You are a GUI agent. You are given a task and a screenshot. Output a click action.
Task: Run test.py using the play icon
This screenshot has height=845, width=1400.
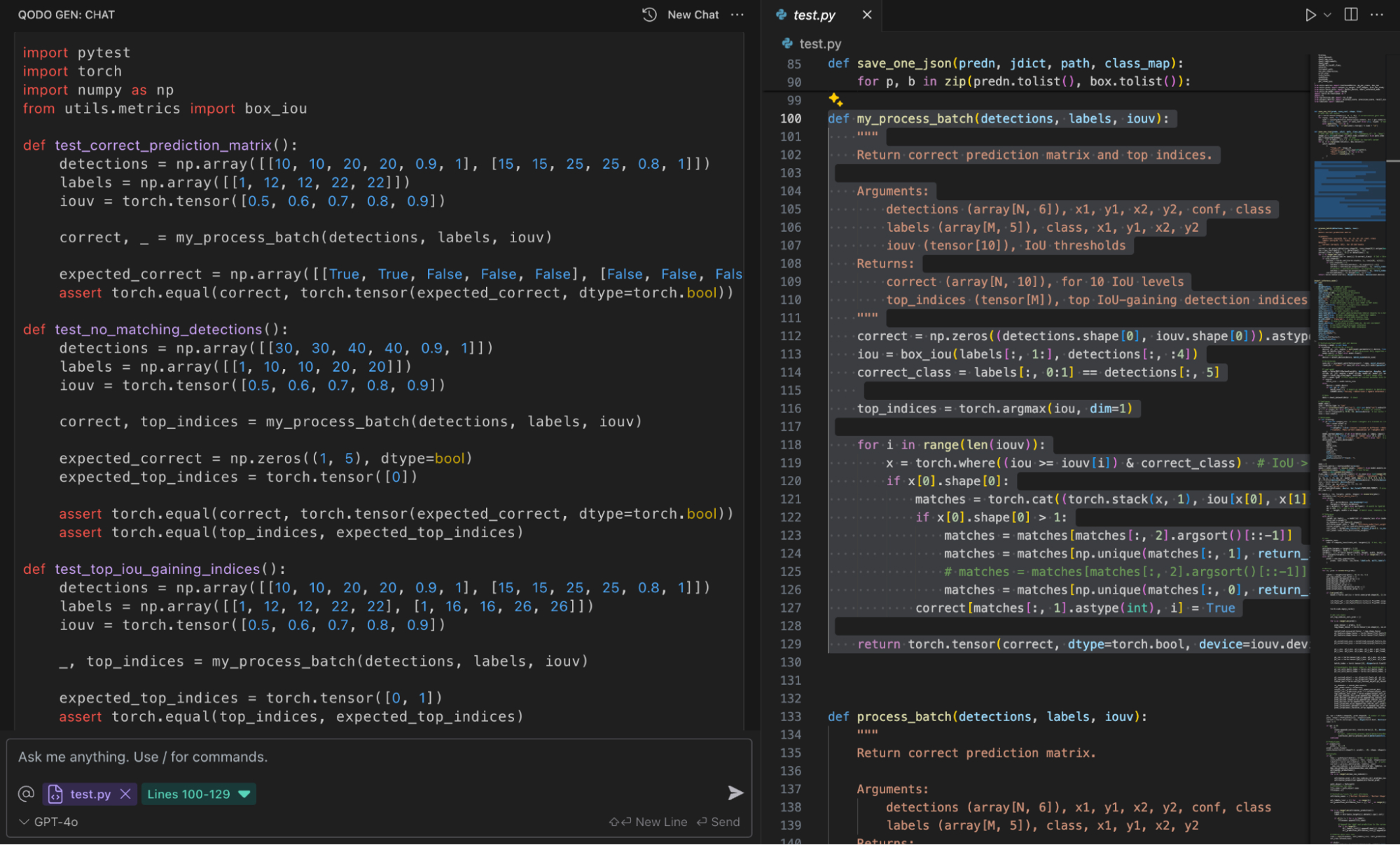(x=1310, y=14)
